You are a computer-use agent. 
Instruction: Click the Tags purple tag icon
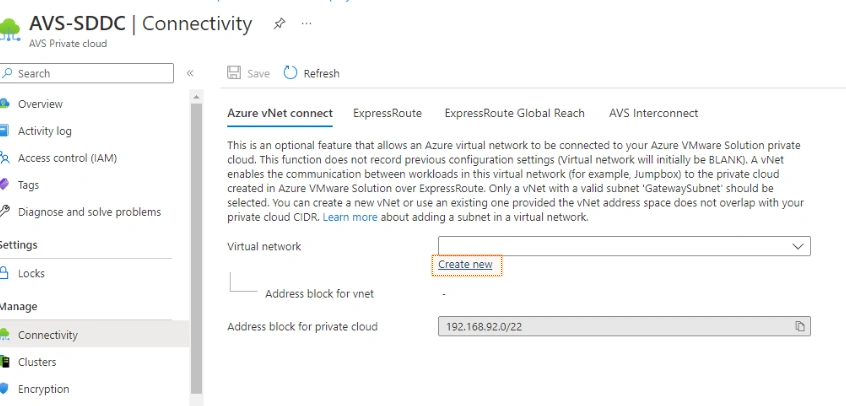click(4, 185)
